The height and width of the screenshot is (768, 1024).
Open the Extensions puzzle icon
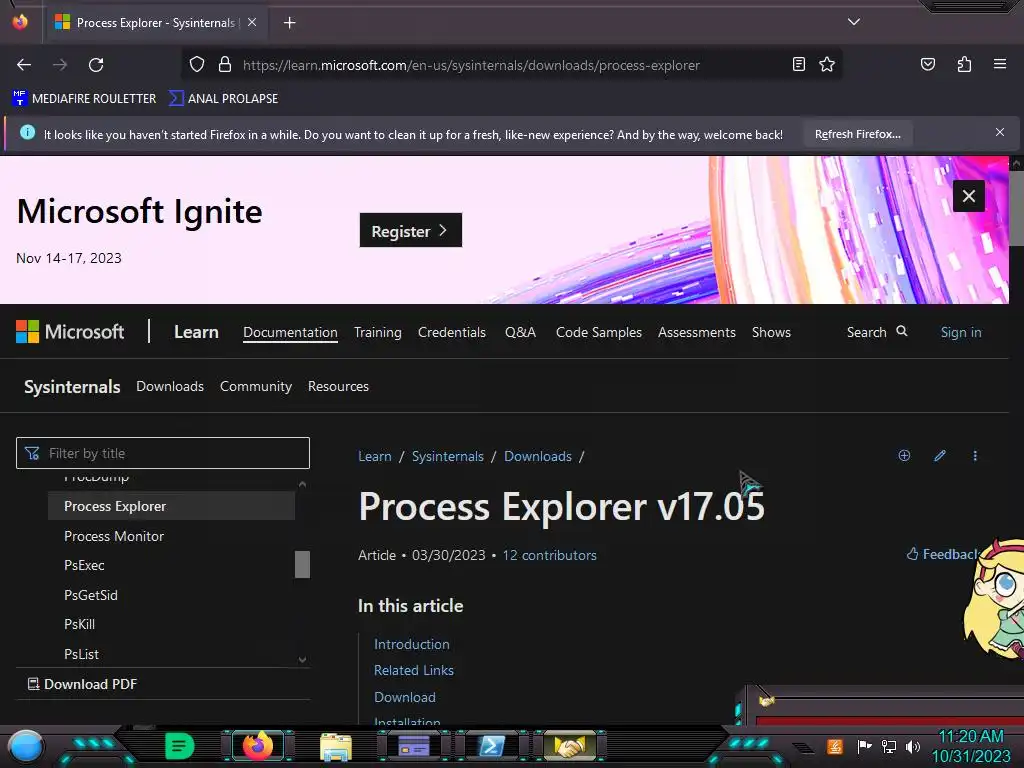pos(964,64)
